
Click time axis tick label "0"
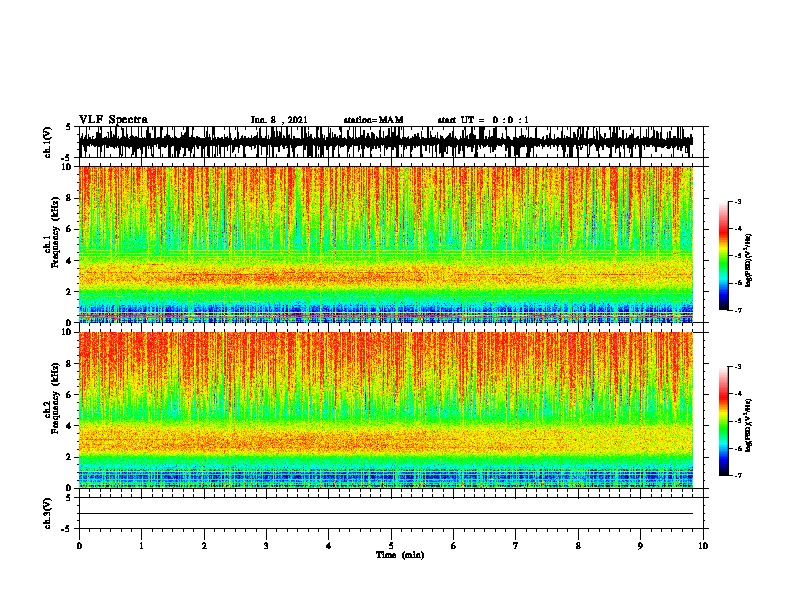point(79,546)
